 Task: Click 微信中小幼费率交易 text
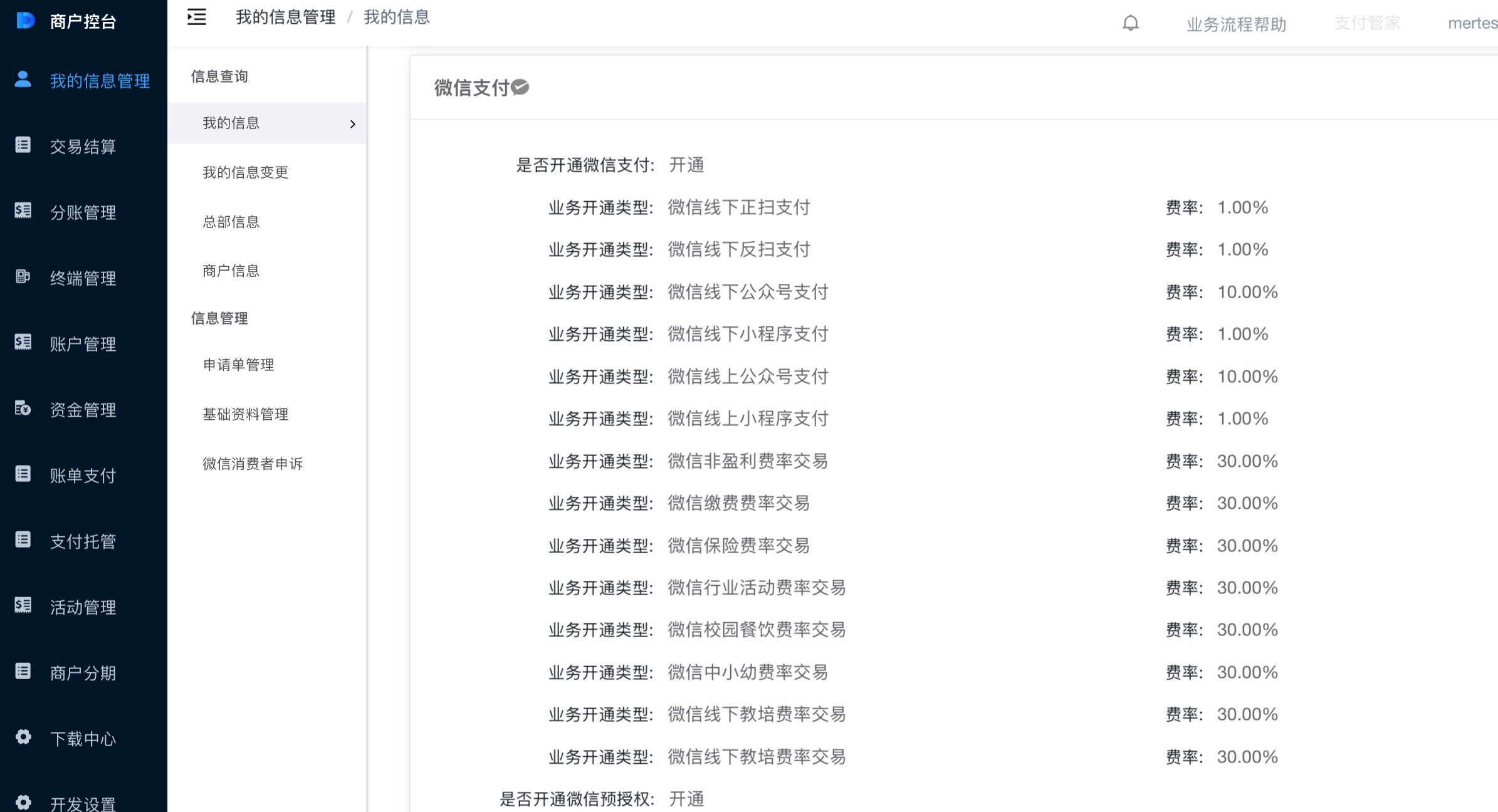point(748,672)
